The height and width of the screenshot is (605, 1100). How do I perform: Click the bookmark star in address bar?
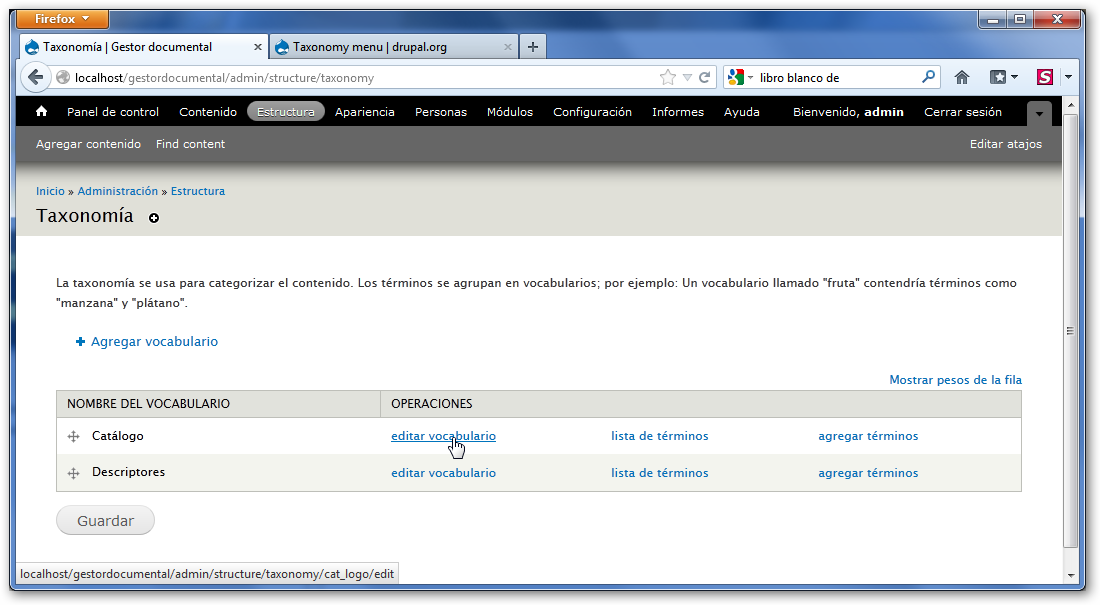tap(667, 77)
